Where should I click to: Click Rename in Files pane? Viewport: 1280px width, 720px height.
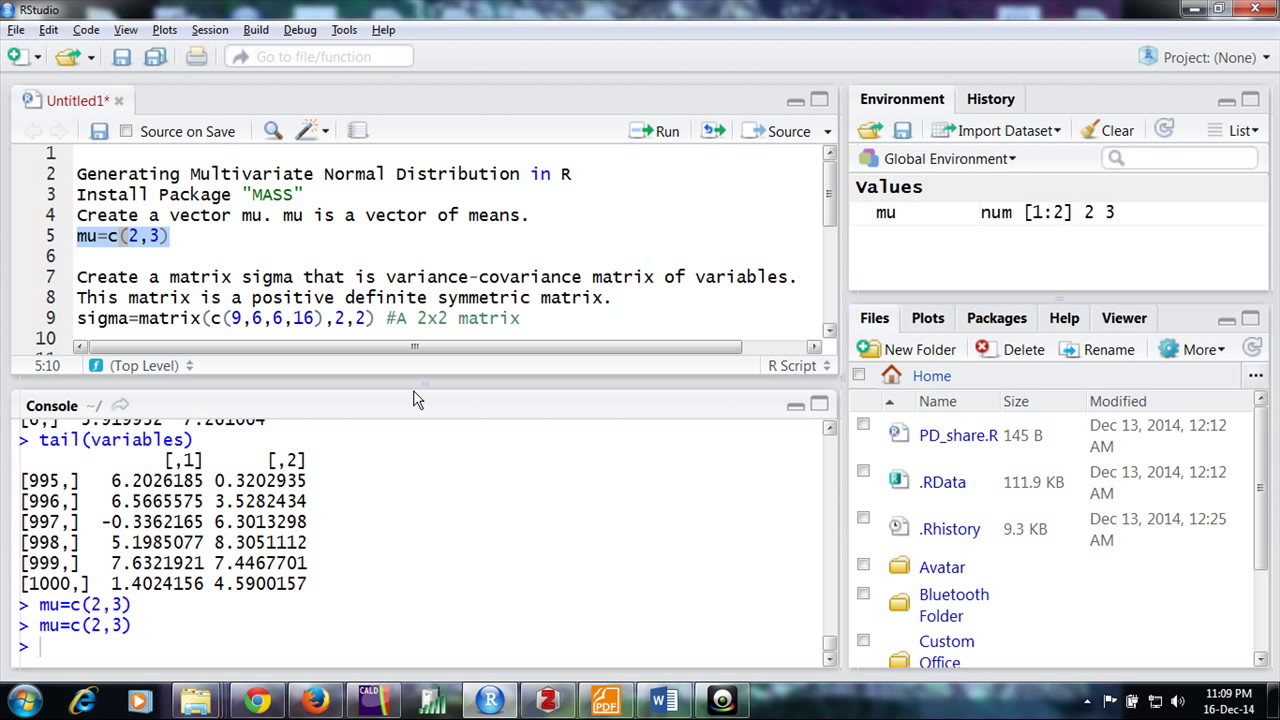1097,349
